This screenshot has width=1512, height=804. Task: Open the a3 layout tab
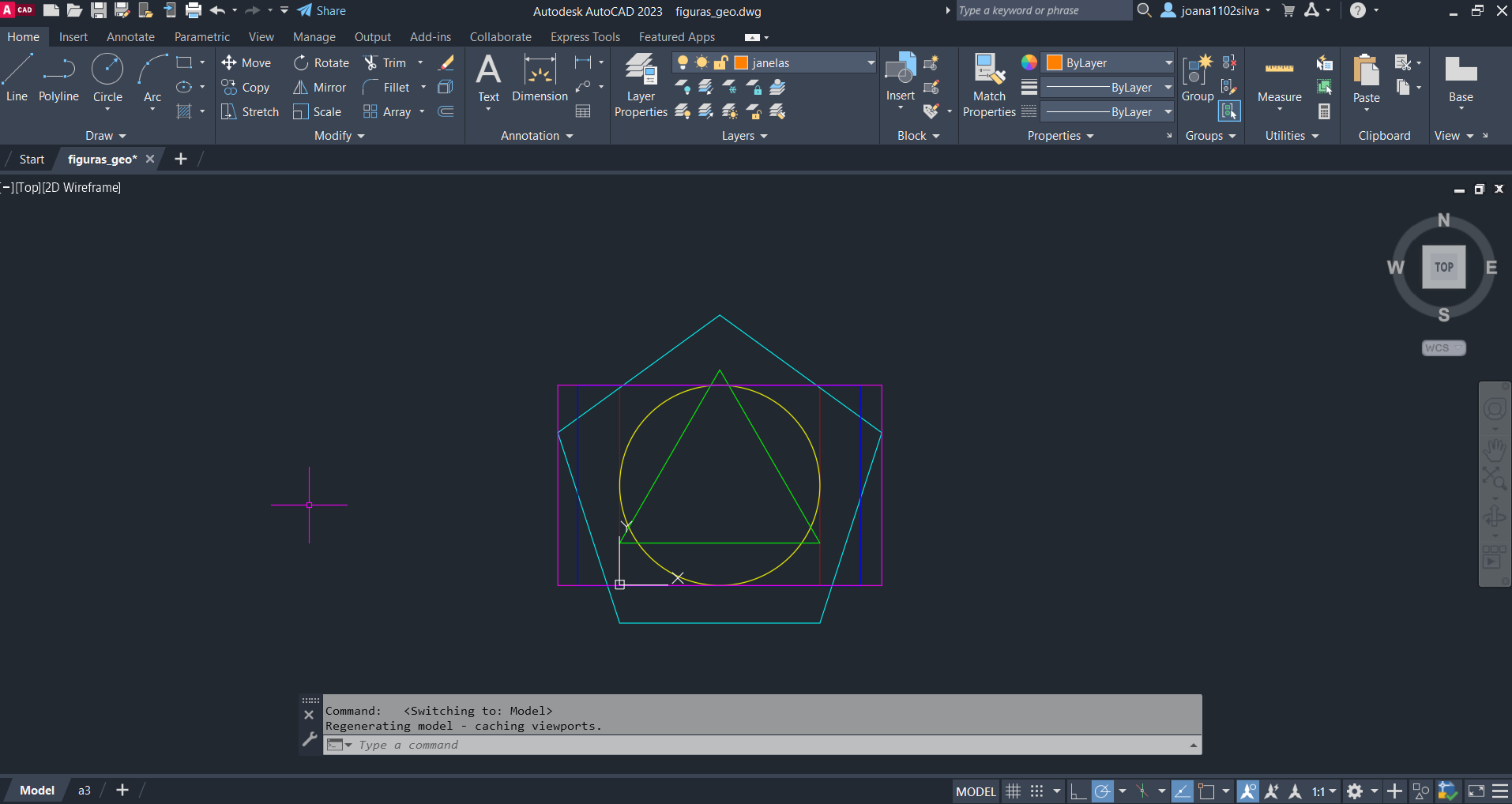click(84, 790)
